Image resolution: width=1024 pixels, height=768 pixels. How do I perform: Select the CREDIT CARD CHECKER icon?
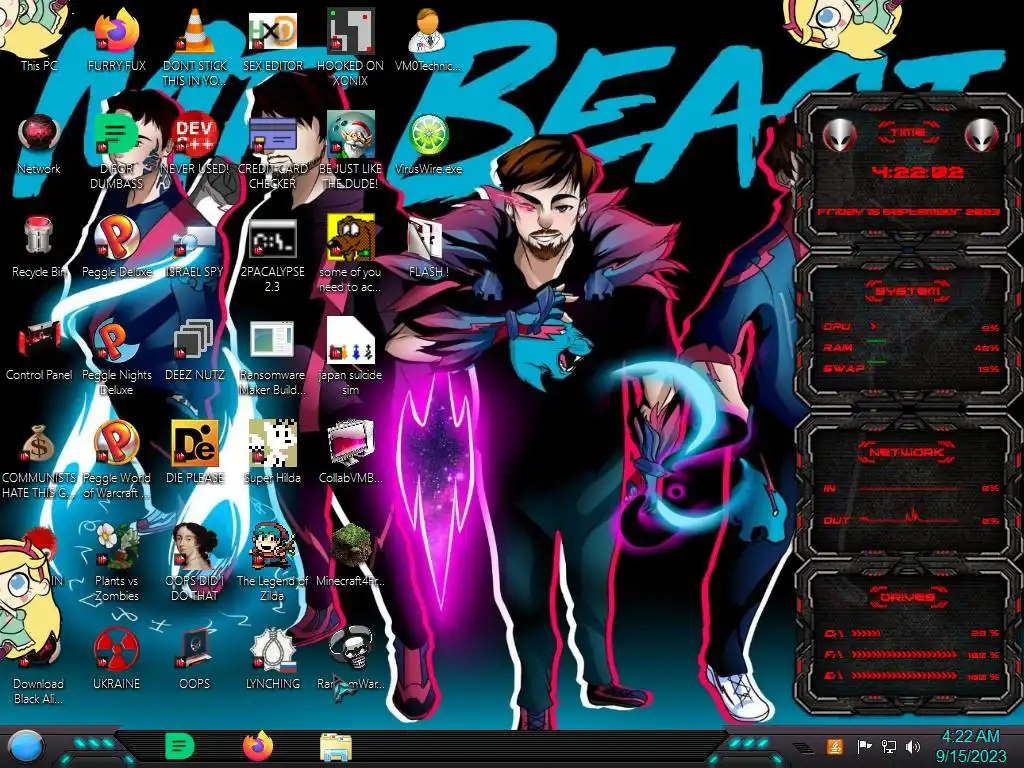pos(272,150)
